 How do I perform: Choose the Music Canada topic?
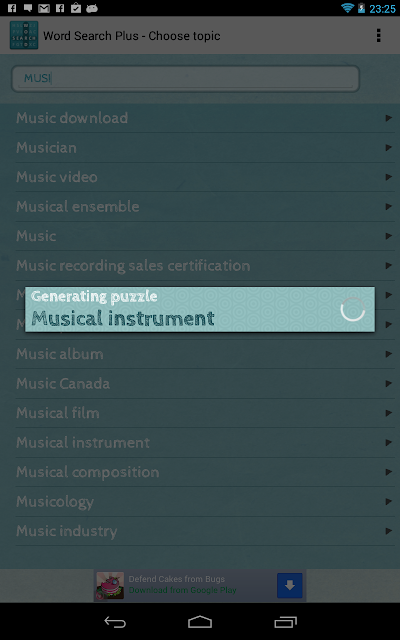205,383
